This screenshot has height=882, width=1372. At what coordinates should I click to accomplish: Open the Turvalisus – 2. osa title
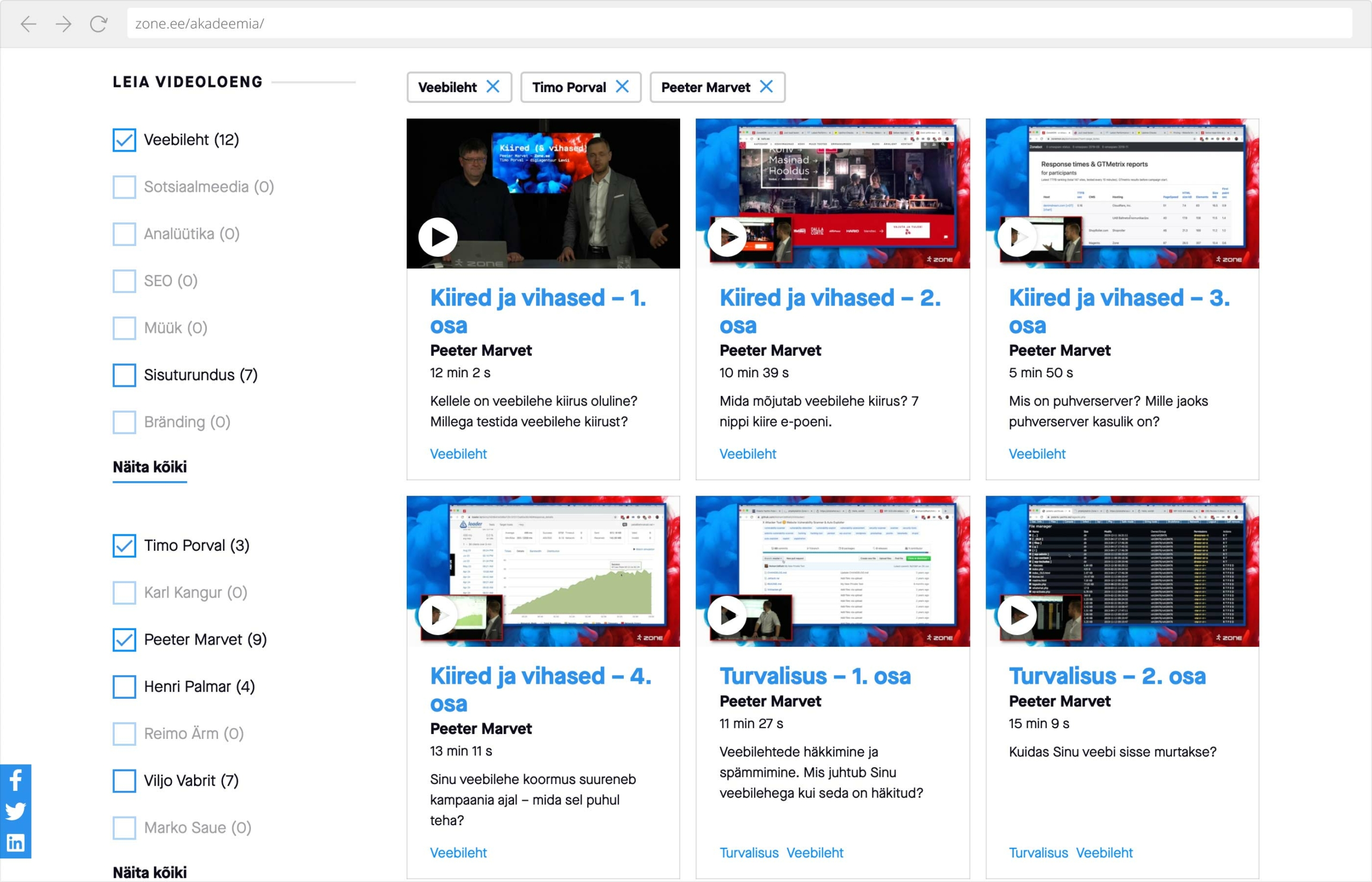[1107, 676]
